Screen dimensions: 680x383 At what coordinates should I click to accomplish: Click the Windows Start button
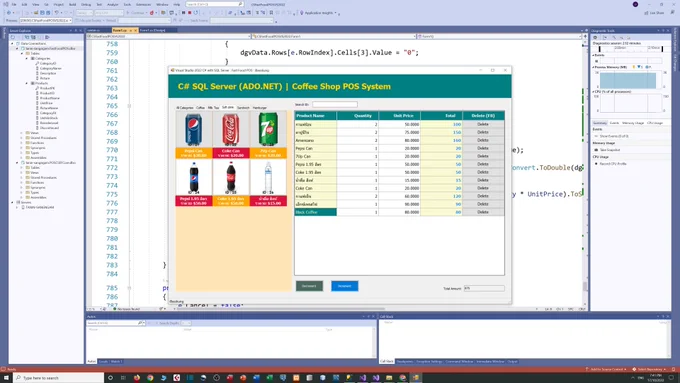tap(6, 378)
